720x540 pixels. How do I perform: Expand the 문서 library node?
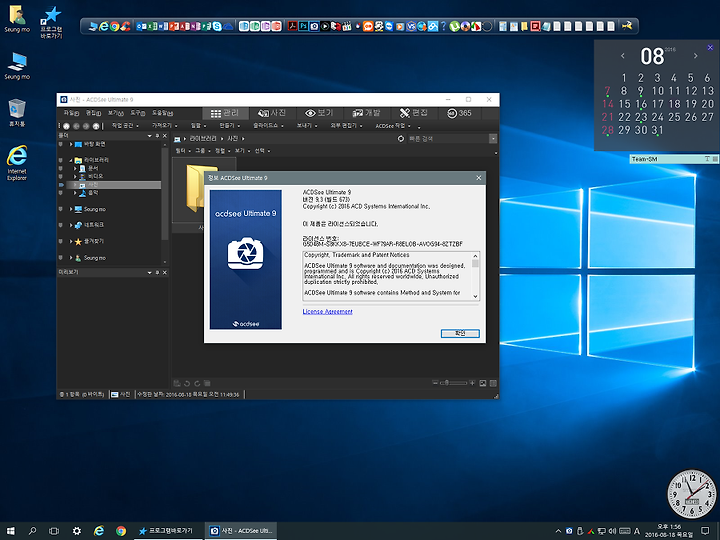coord(75,169)
